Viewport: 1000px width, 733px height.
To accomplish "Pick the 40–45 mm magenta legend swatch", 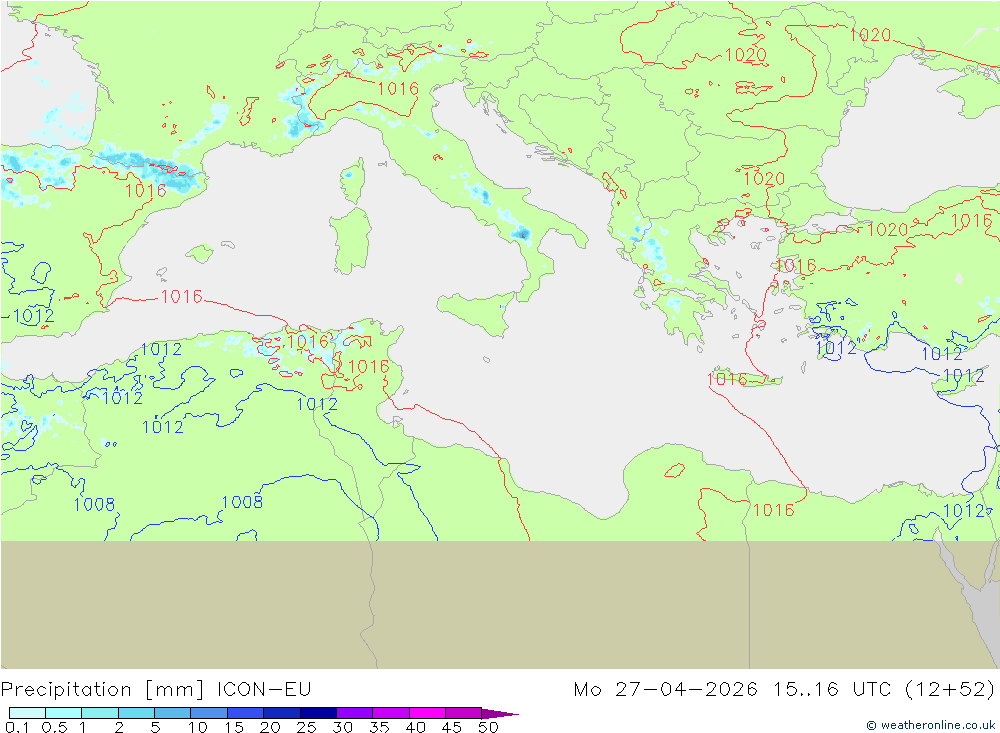I will [427, 713].
